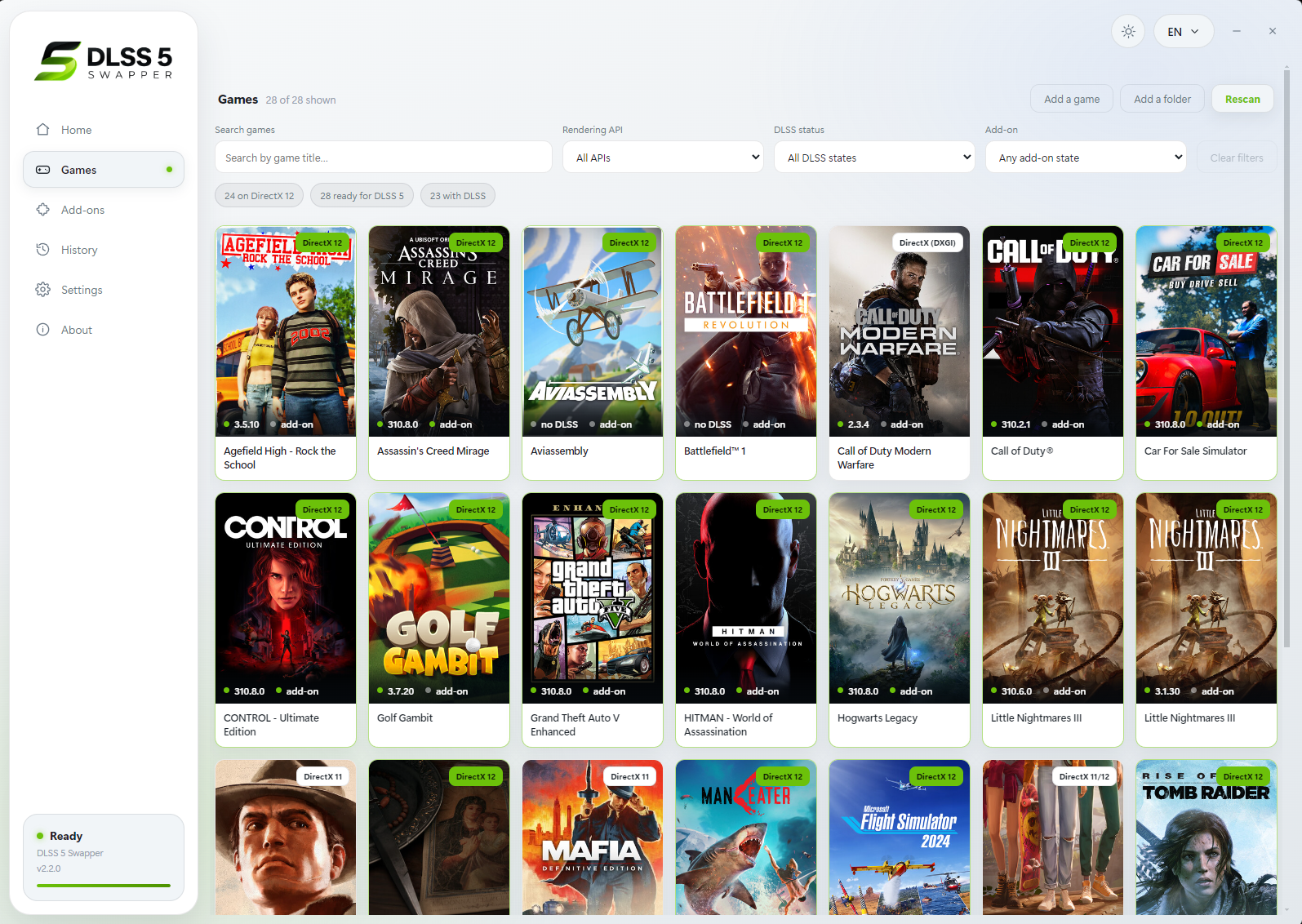Open the Hogwarts Legacy cover art

(x=900, y=598)
